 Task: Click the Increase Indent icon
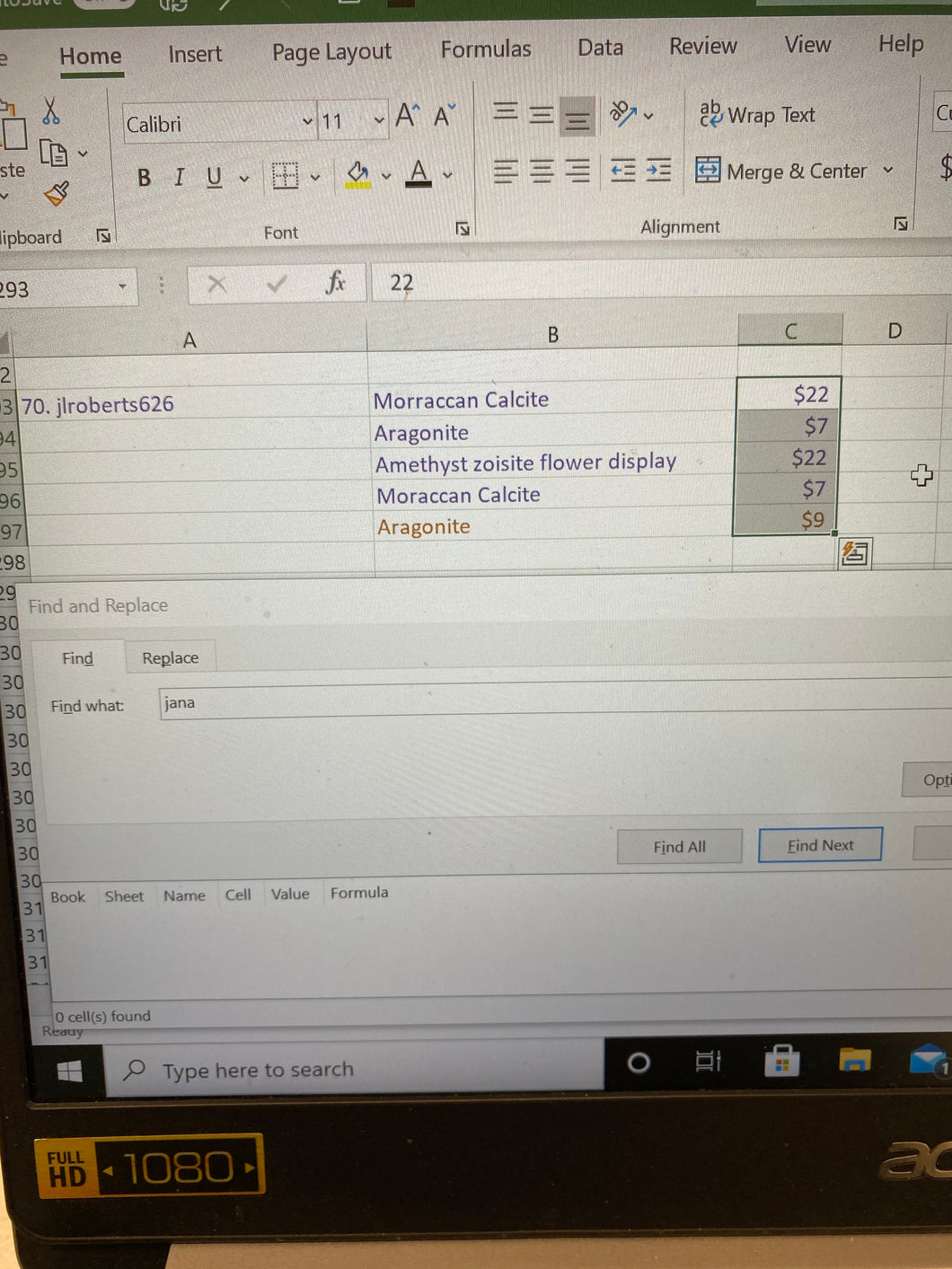658,170
